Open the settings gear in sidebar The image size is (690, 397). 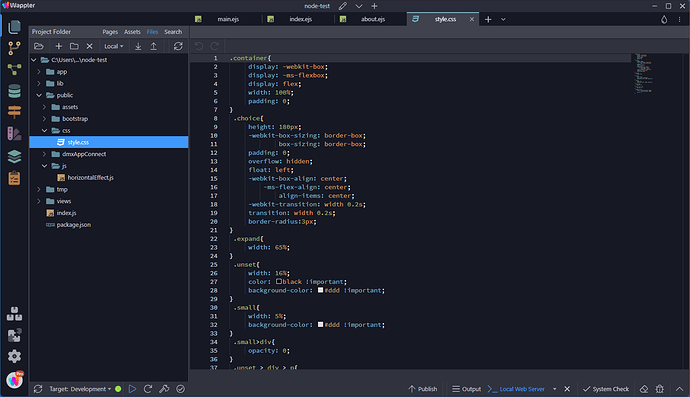(x=14, y=356)
